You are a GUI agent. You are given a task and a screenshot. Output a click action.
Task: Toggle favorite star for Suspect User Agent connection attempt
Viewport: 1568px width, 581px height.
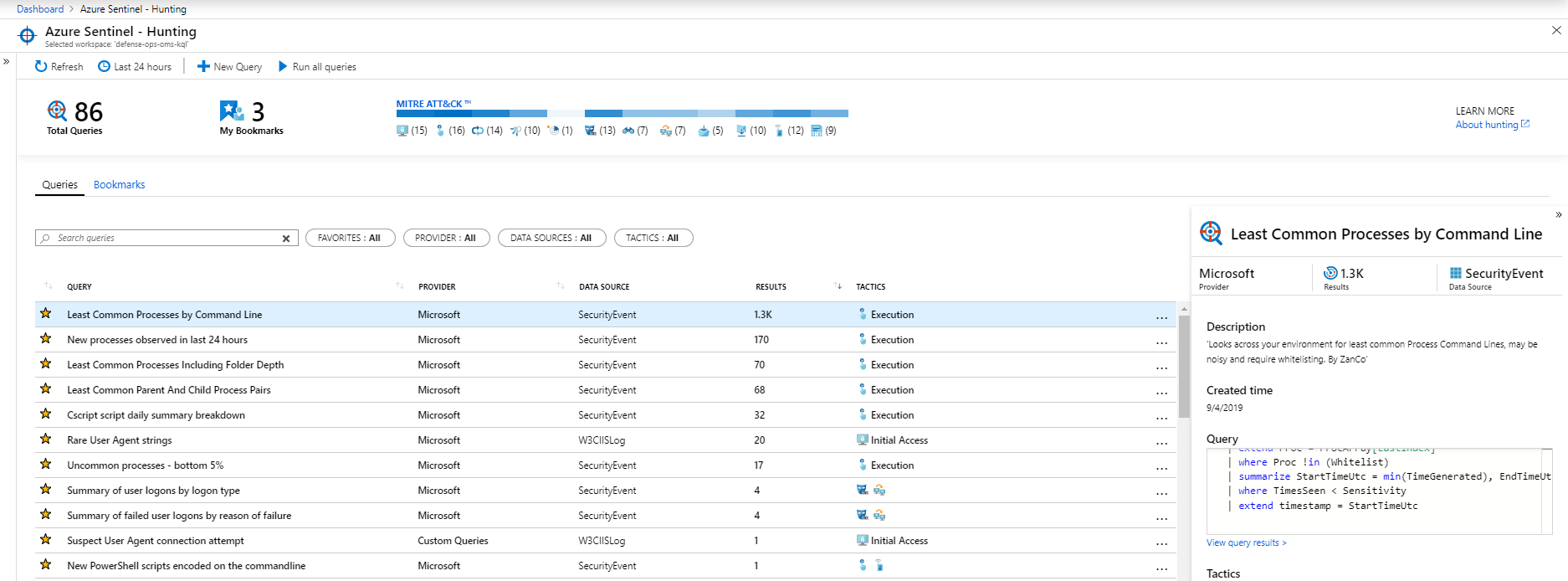pyautogui.click(x=46, y=540)
